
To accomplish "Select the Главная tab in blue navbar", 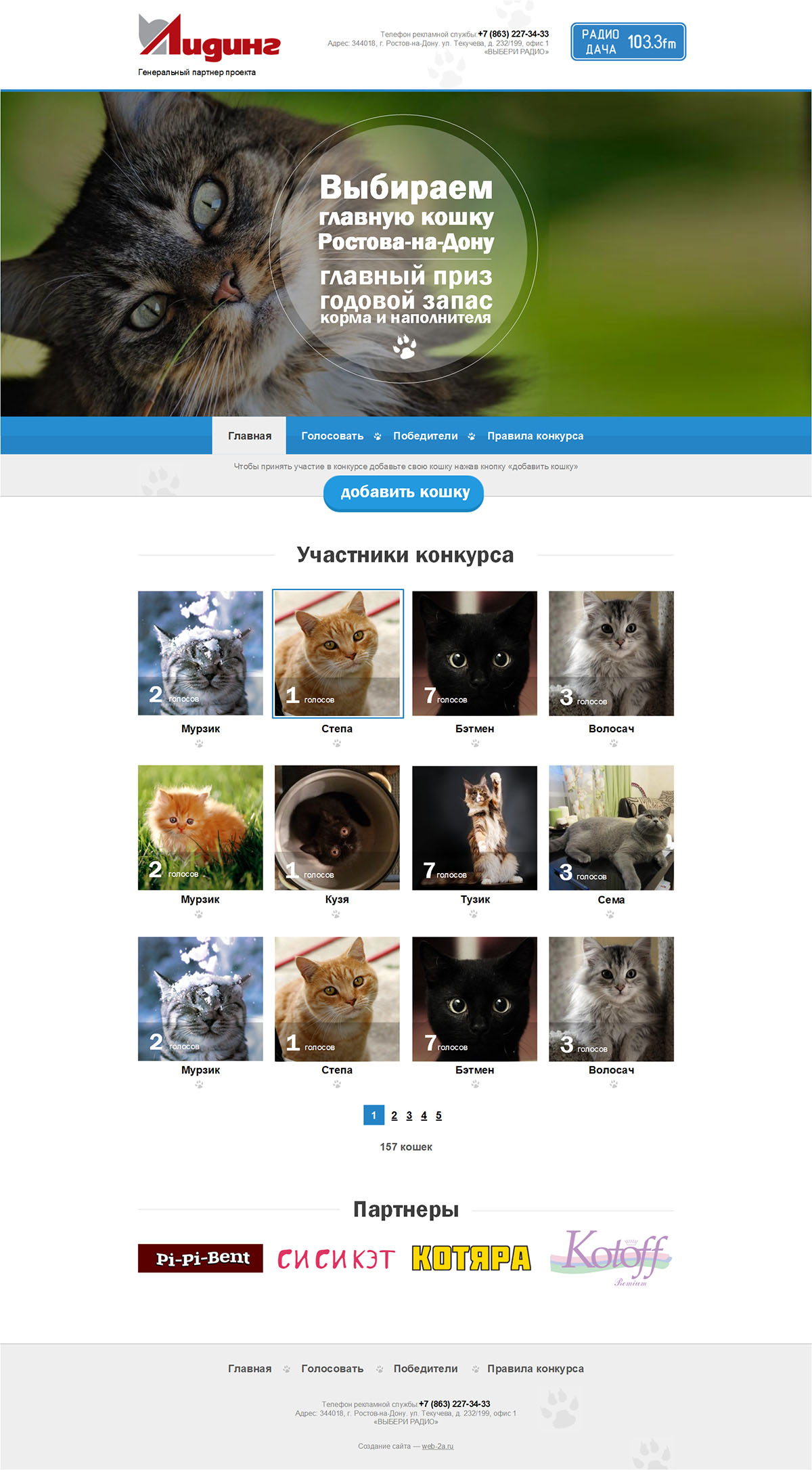I will pyautogui.click(x=250, y=436).
